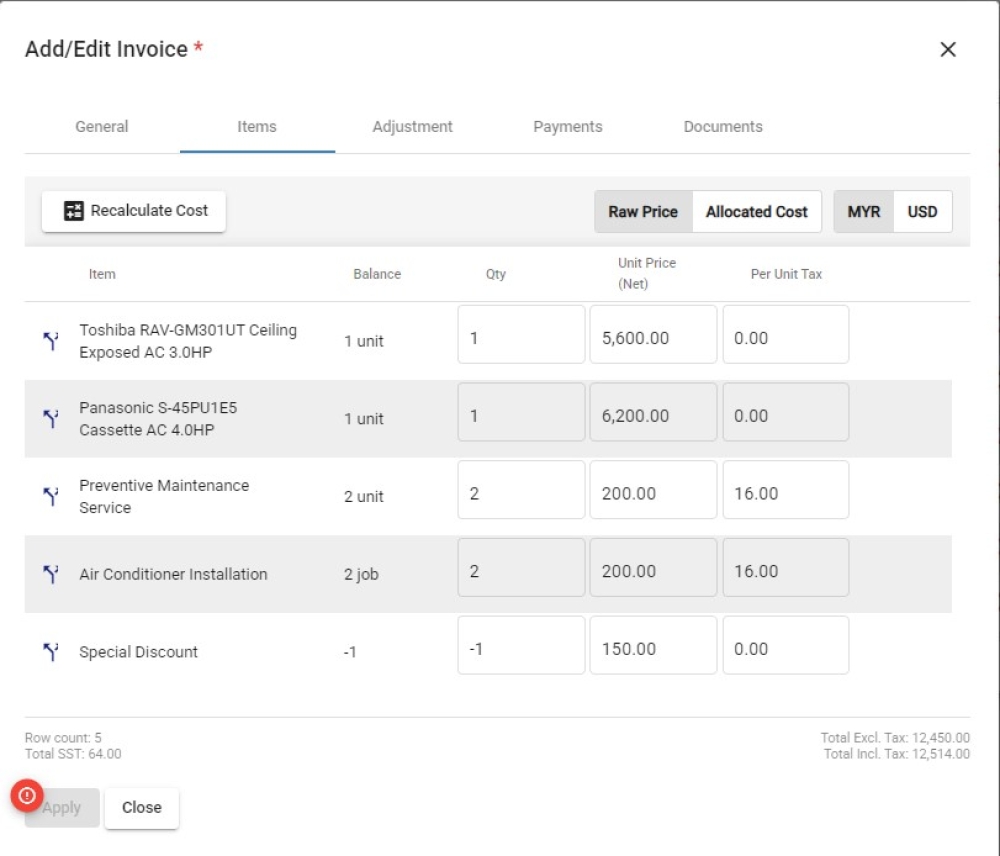This screenshot has height=856, width=1000.
Task: Edit Unit Price 150.00 field
Action: 653,646
